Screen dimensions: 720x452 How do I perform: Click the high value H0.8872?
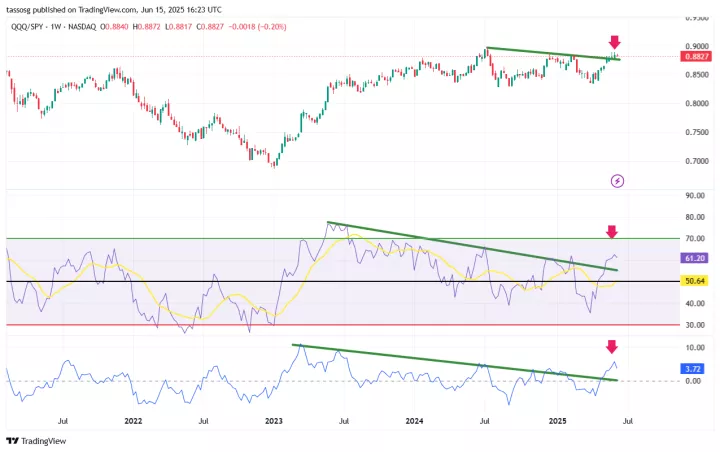coord(146,27)
